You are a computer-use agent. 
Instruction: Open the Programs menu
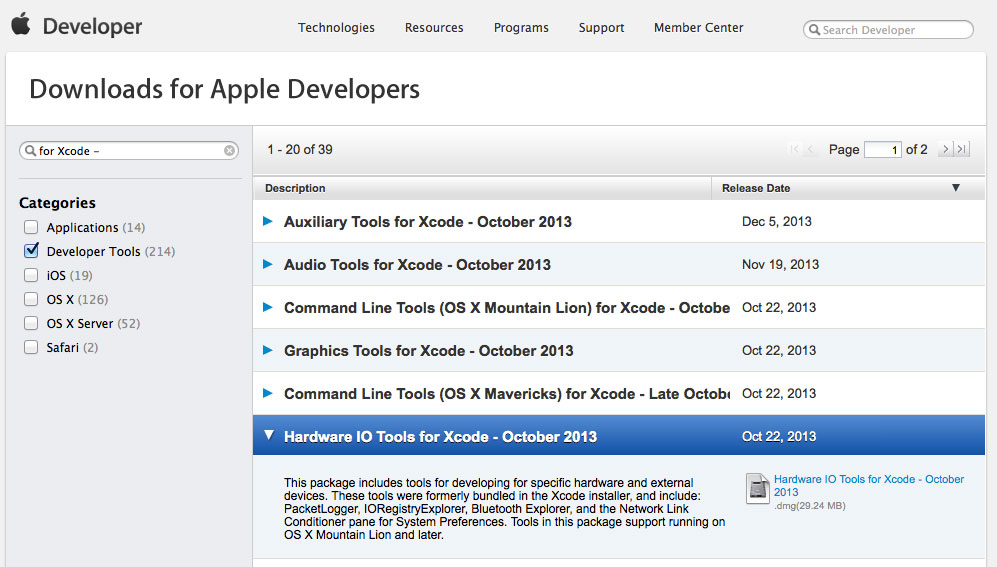point(521,28)
